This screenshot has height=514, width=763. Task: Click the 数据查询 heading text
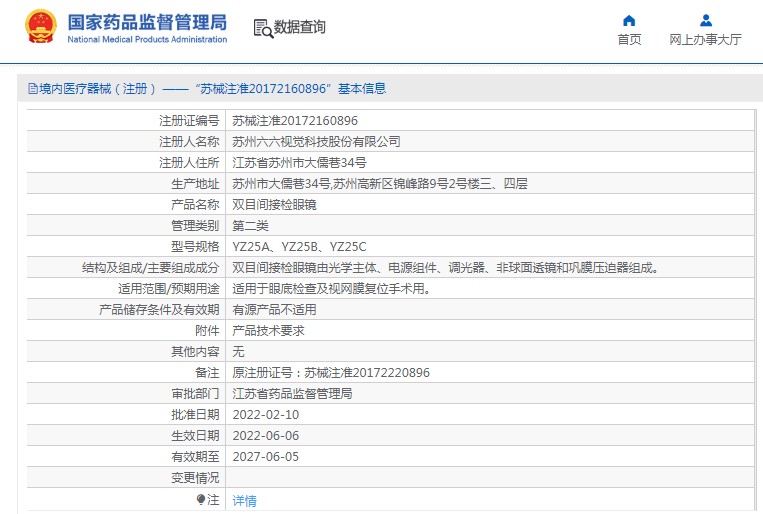pos(299,27)
